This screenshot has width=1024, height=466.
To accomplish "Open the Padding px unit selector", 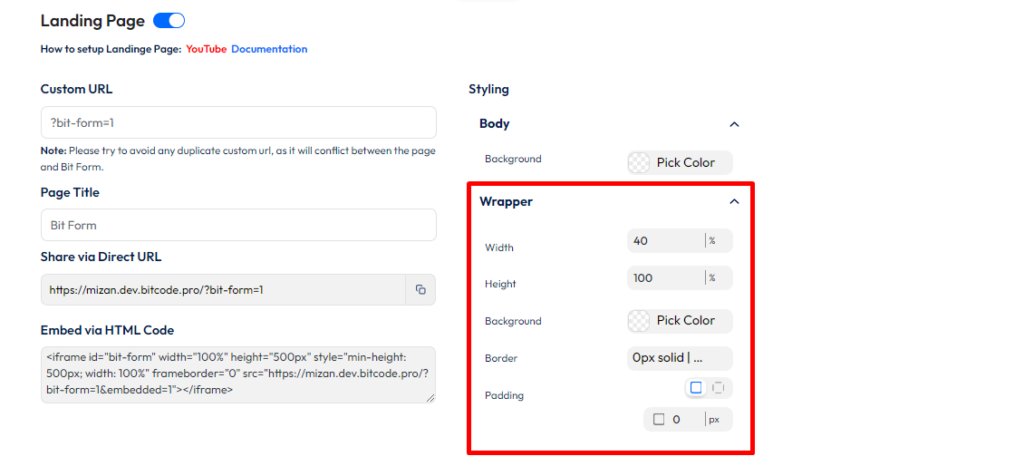I will tap(714, 420).
